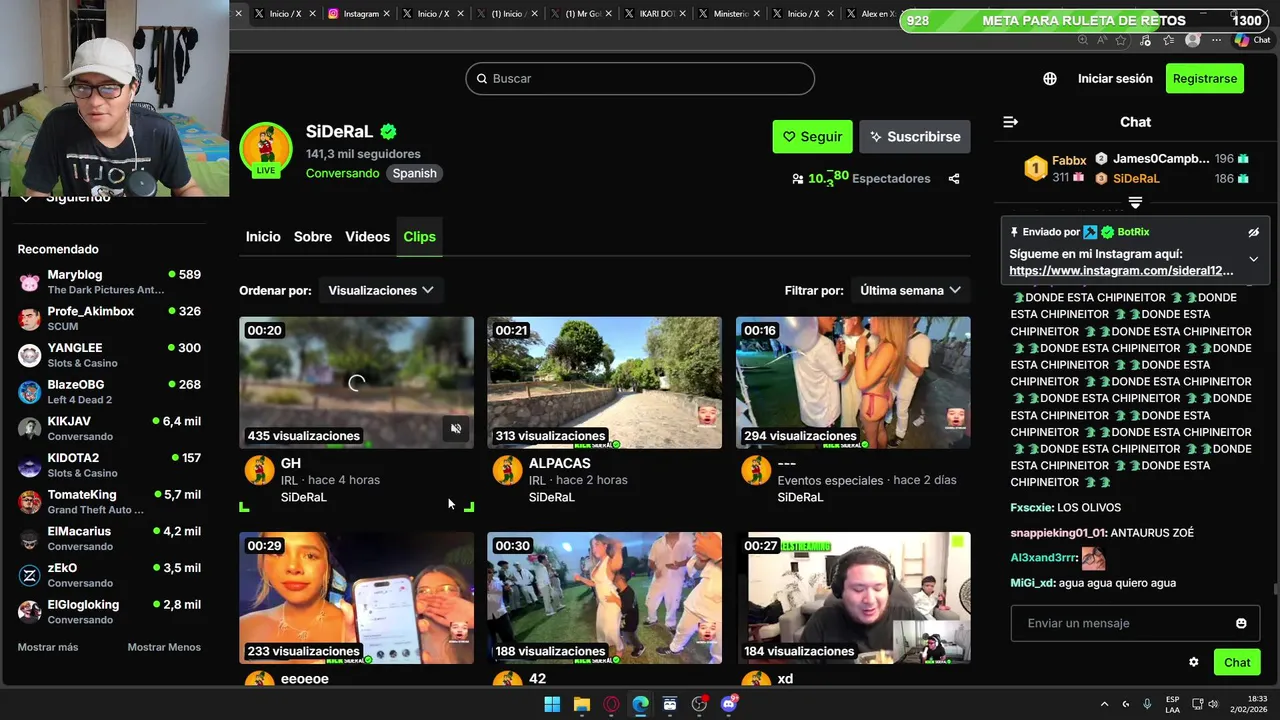Click the Spanish language tag

click(414, 173)
